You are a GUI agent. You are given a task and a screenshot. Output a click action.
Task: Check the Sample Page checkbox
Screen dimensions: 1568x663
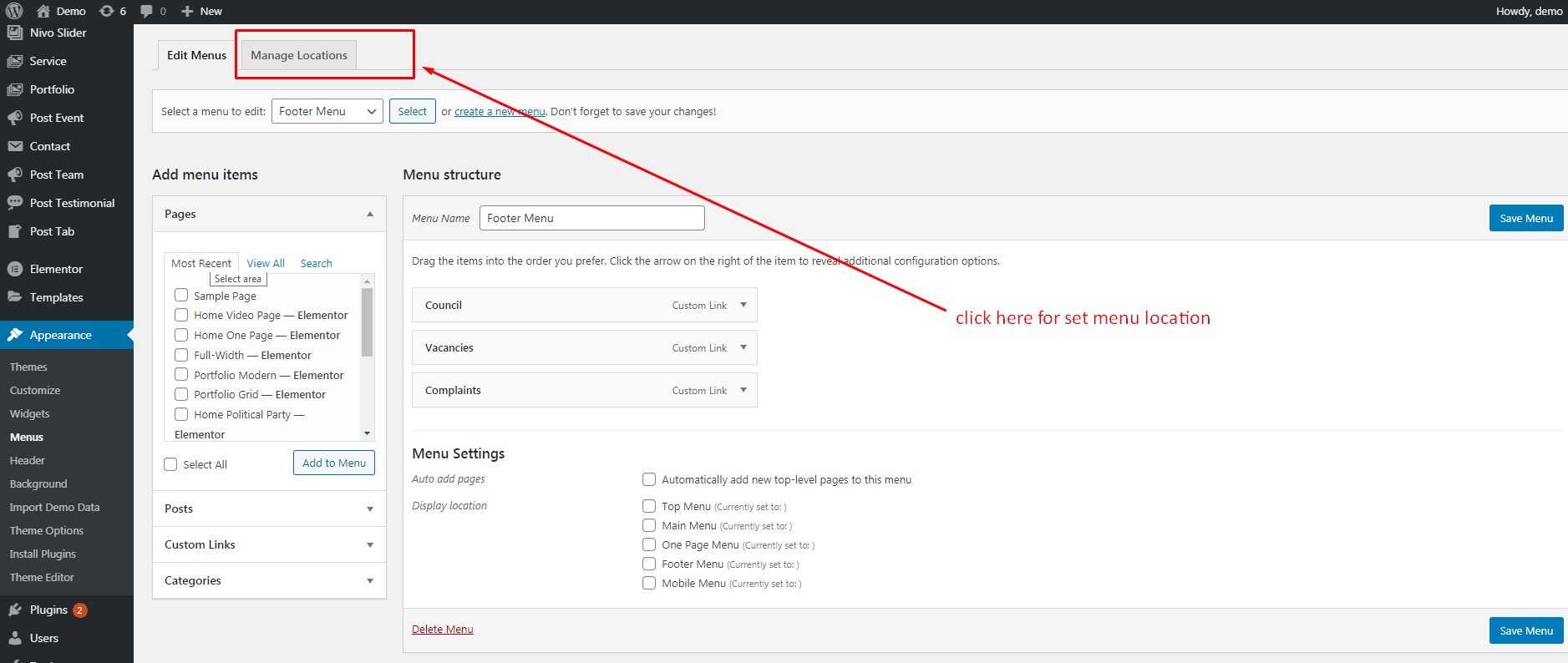click(x=181, y=295)
